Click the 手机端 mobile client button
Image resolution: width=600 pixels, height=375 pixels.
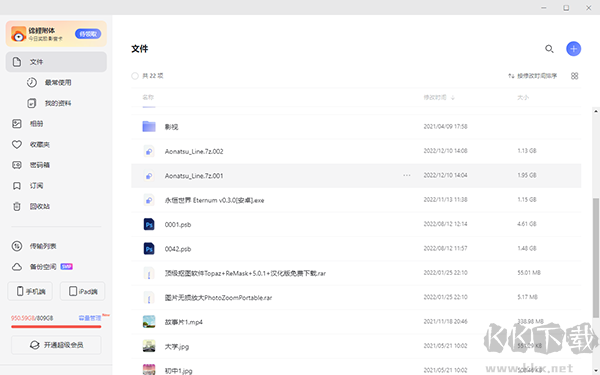click(30, 291)
